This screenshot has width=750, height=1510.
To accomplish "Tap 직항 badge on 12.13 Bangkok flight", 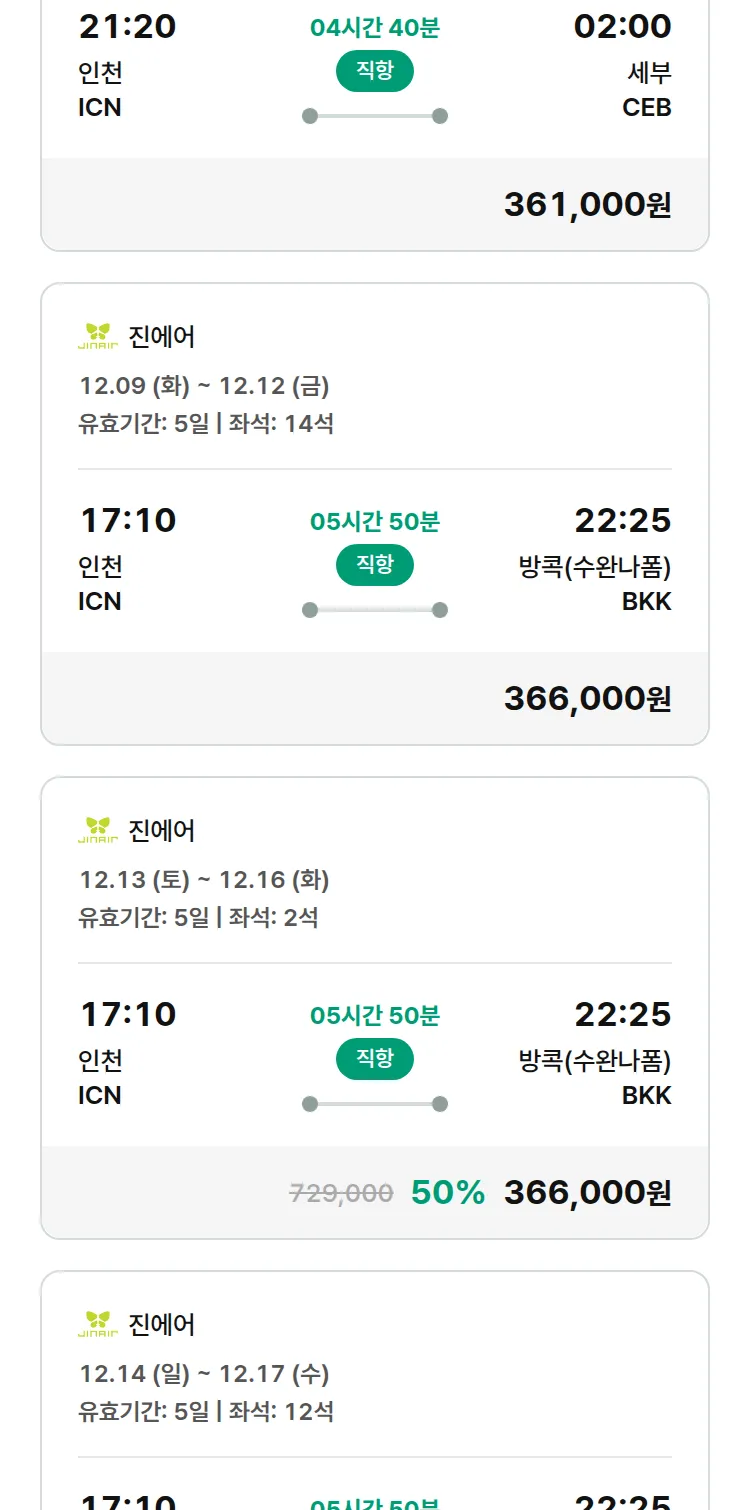I will [x=375, y=1059].
